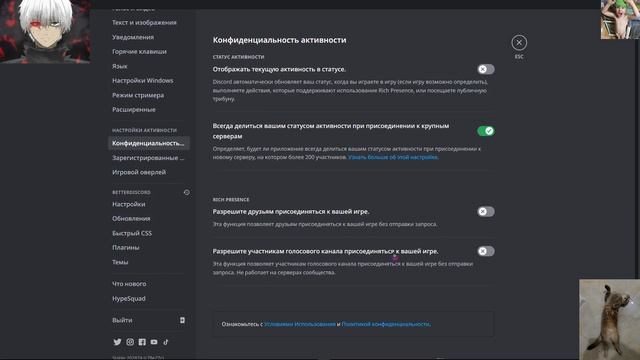Click the BetterDiscord changelog history icon
The height and width of the screenshot is (360, 640).
(187, 192)
